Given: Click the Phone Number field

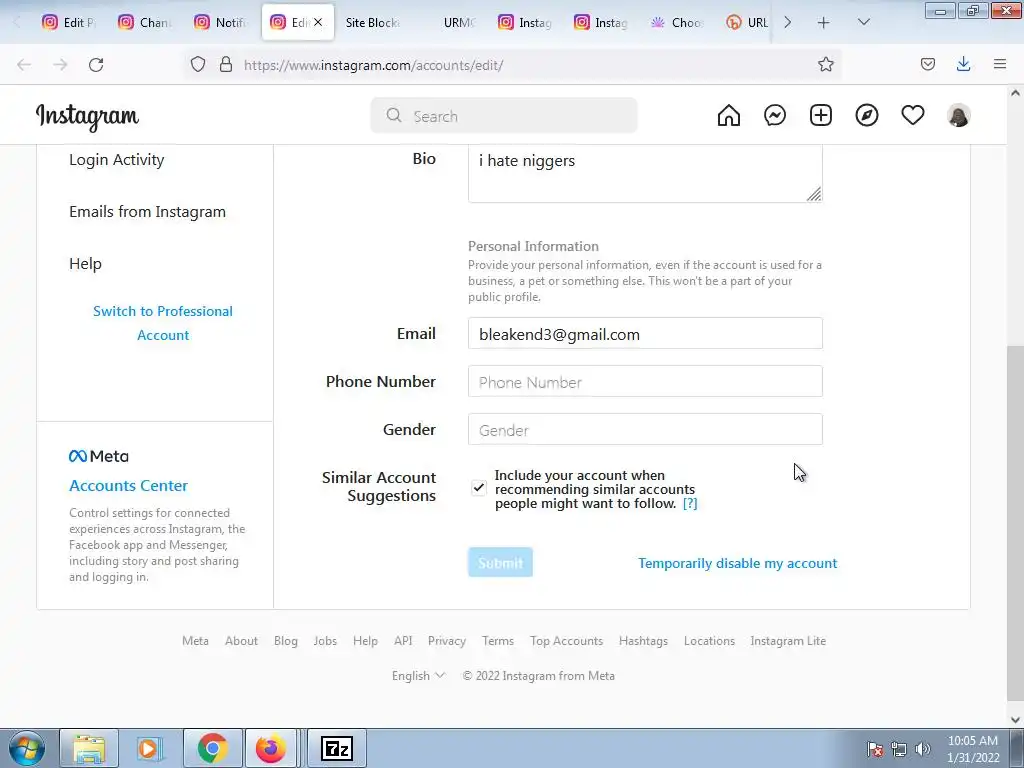Looking at the screenshot, I should (645, 381).
